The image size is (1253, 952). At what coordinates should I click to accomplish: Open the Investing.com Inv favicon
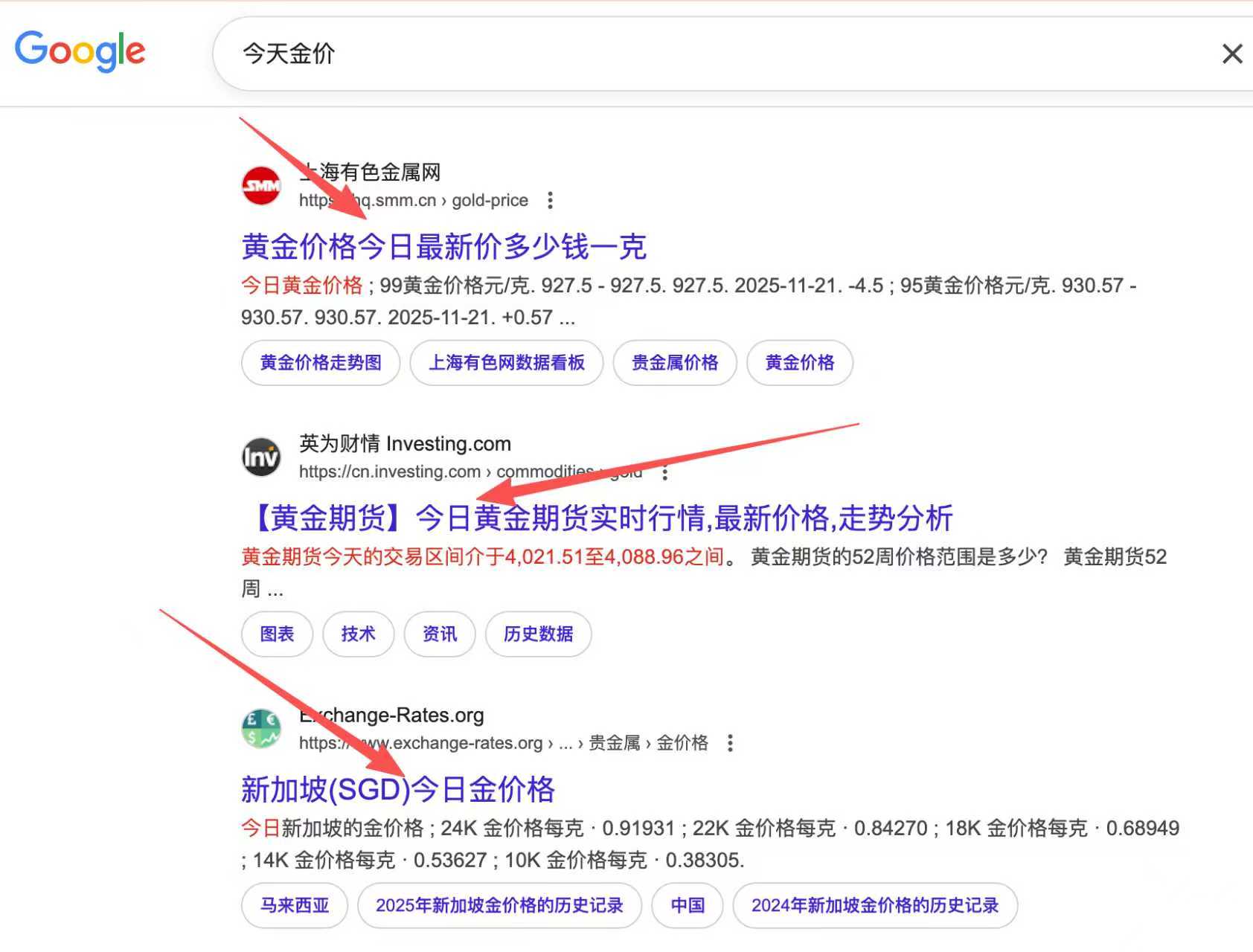pos(261,457)
